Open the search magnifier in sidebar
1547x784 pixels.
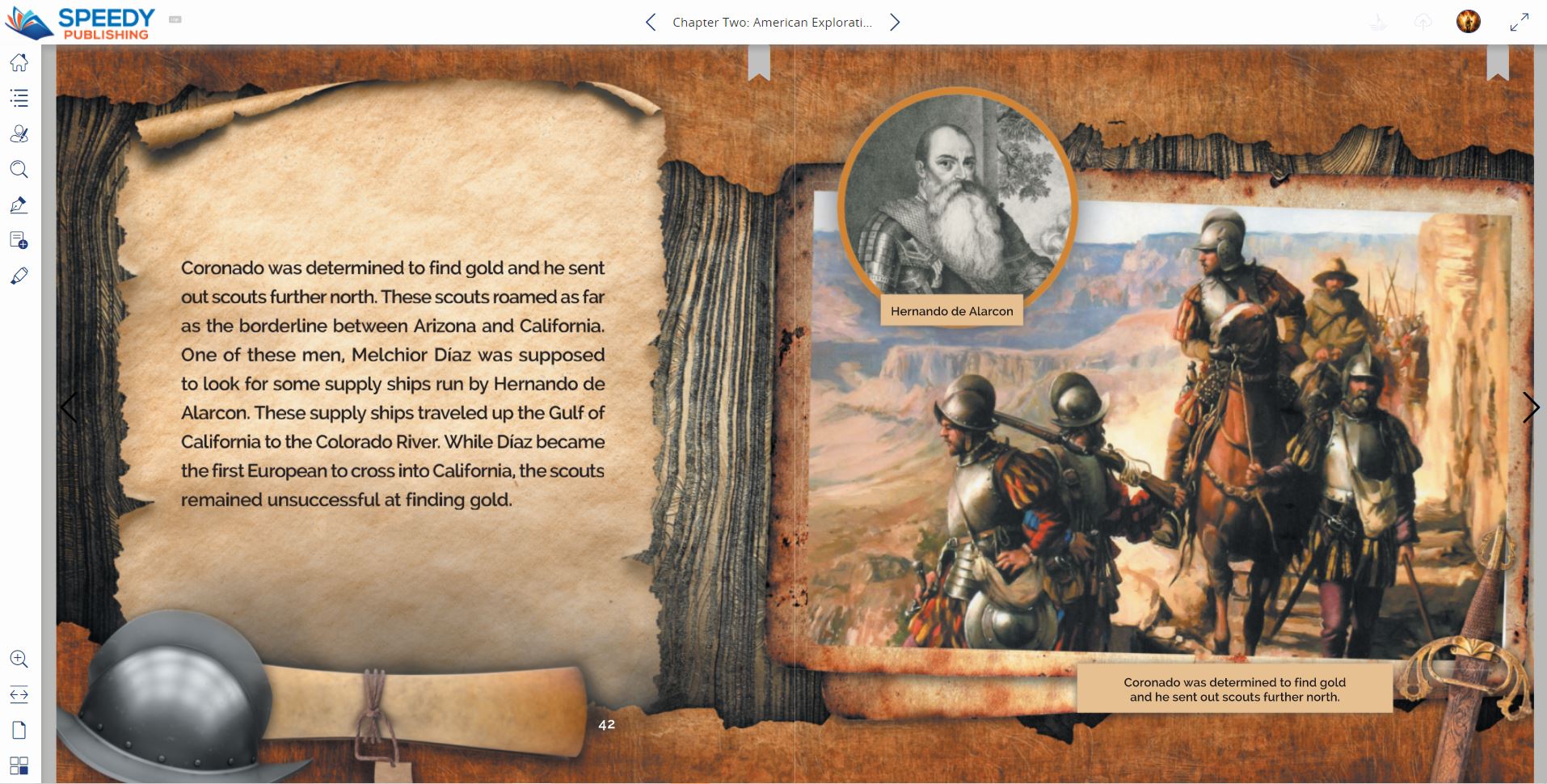(x=19, y=169)
